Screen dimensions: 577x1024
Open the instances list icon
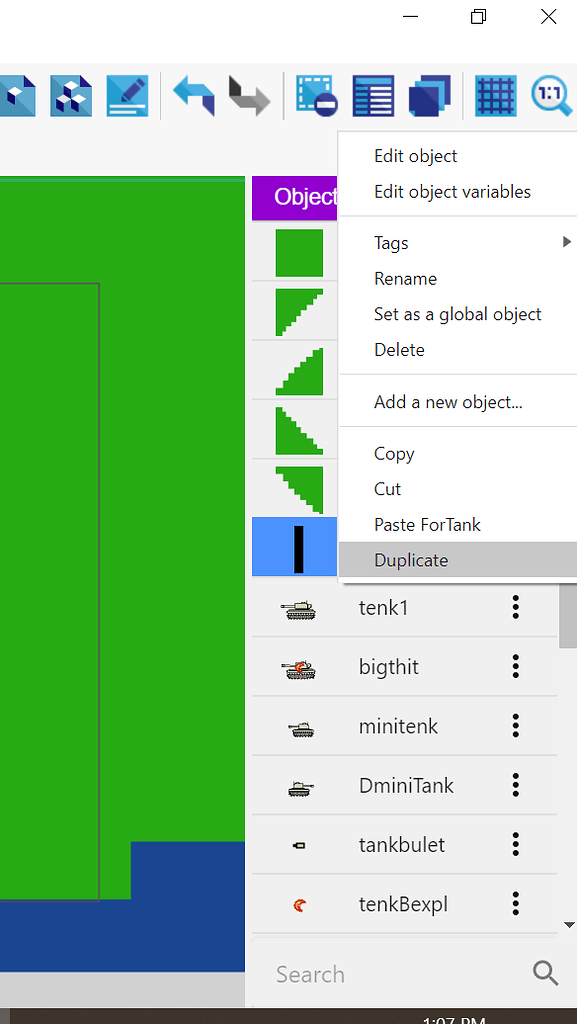tap(373, 96)
